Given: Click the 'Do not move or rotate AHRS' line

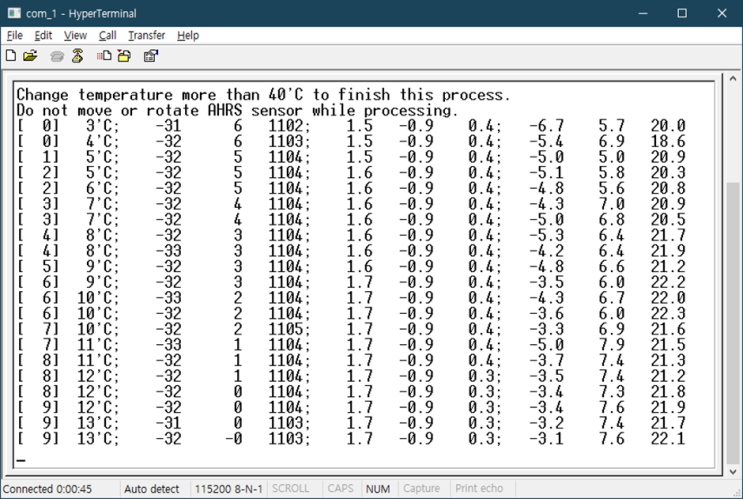Looking at the screenshot, I should 237,110.
